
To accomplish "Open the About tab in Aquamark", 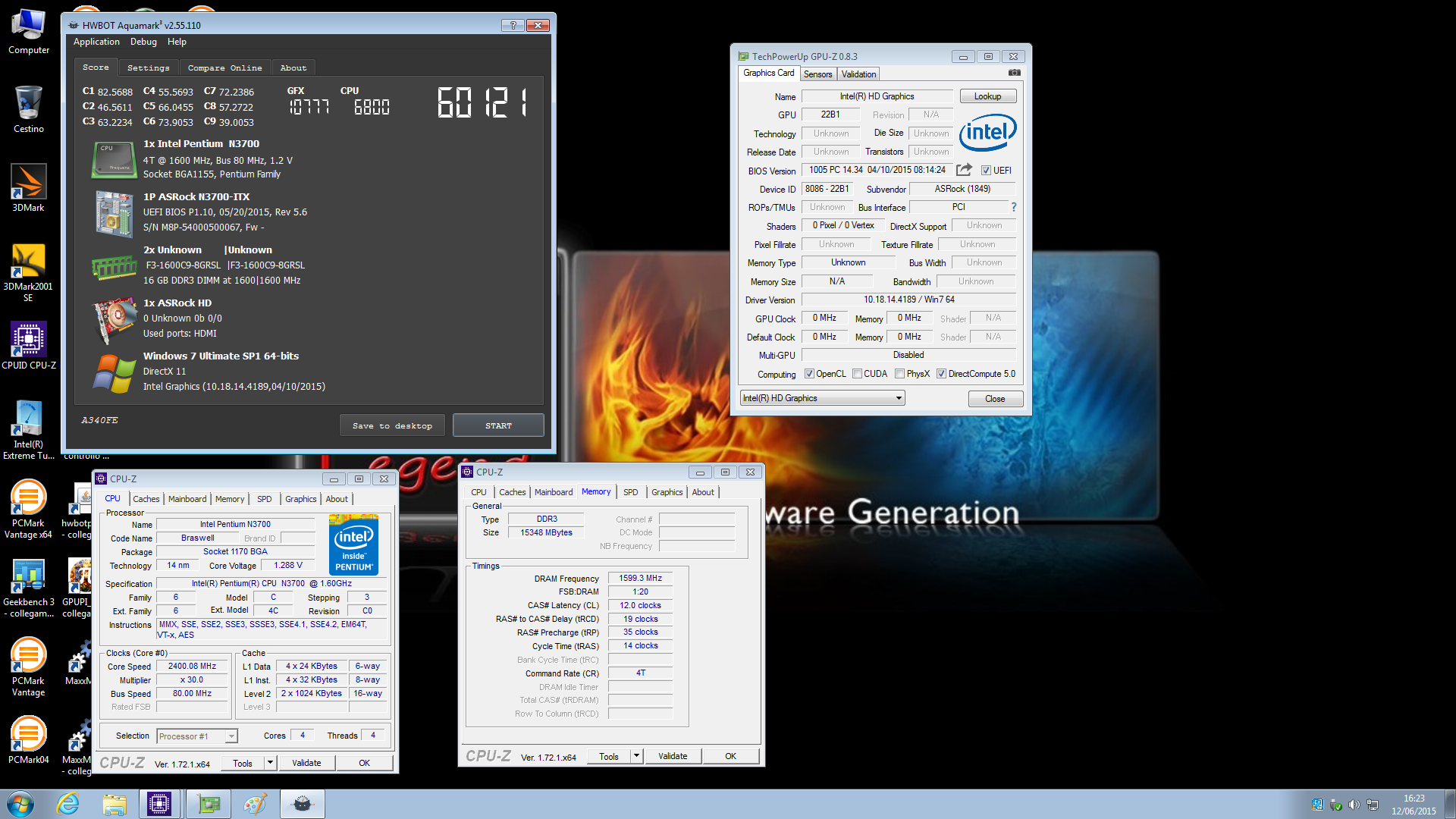I will click(293, 68).
